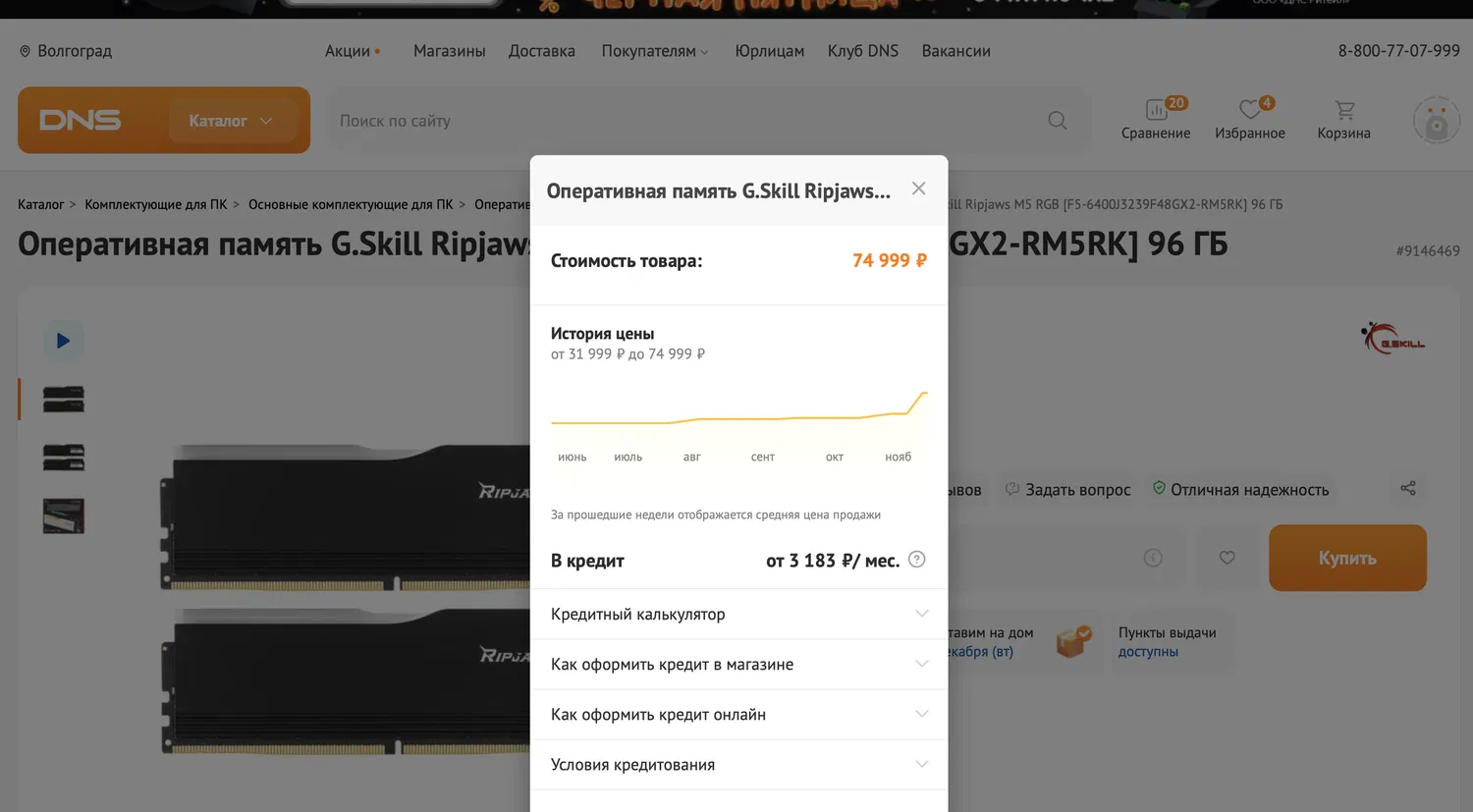Select the second RAM product thumbnail
Screen dimensions: 1473x812
click(64, 458)
